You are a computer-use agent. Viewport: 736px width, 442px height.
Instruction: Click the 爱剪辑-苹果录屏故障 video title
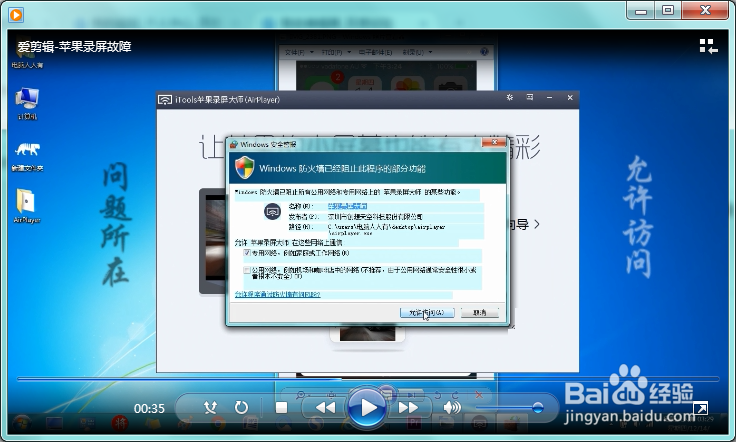pos(75,46)
